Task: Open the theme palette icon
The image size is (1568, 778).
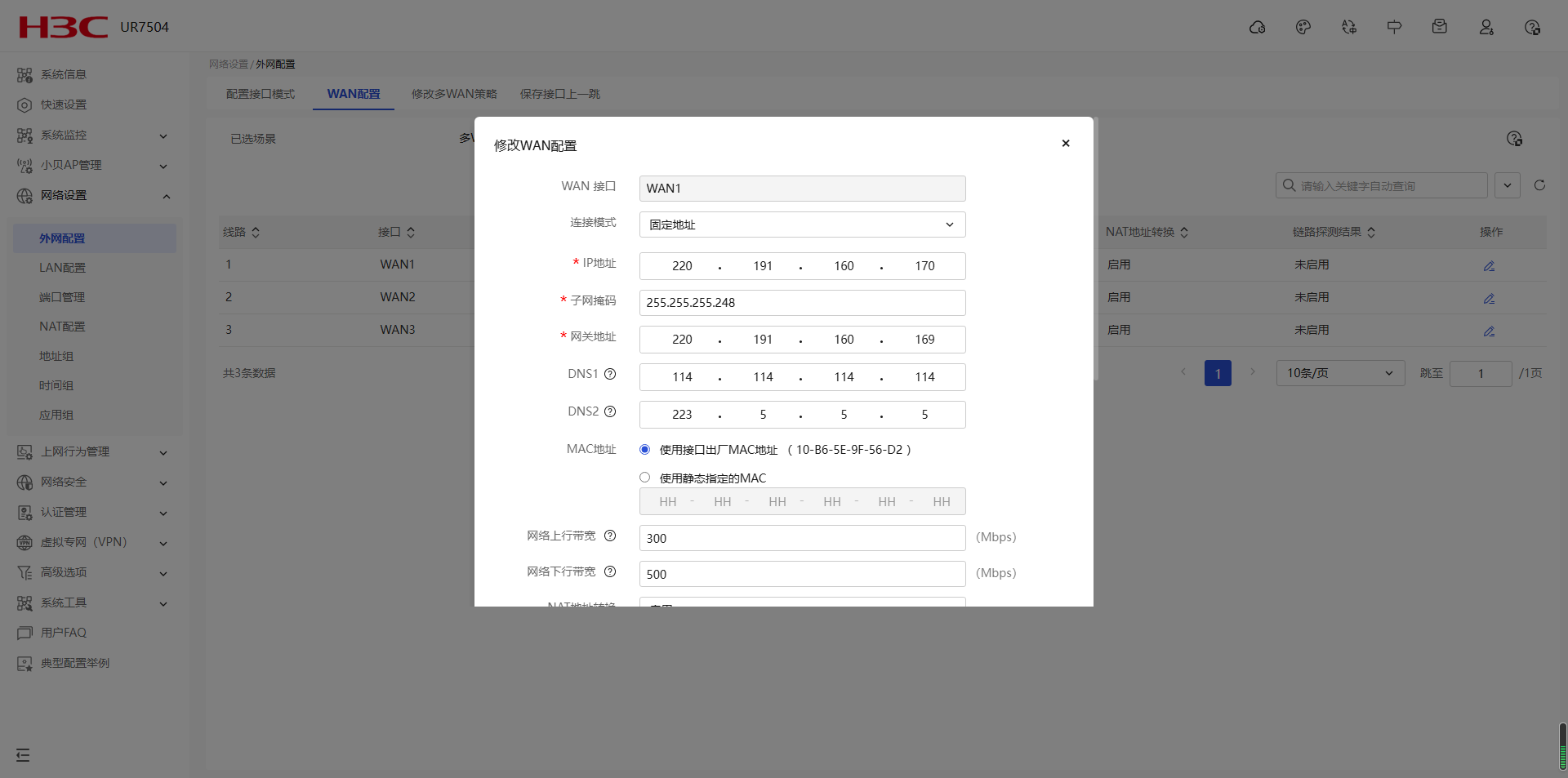Action: (1303, 27)
